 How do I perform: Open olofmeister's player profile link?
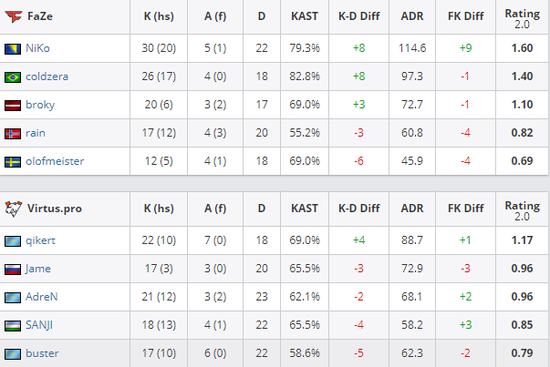tap(55, 161)
